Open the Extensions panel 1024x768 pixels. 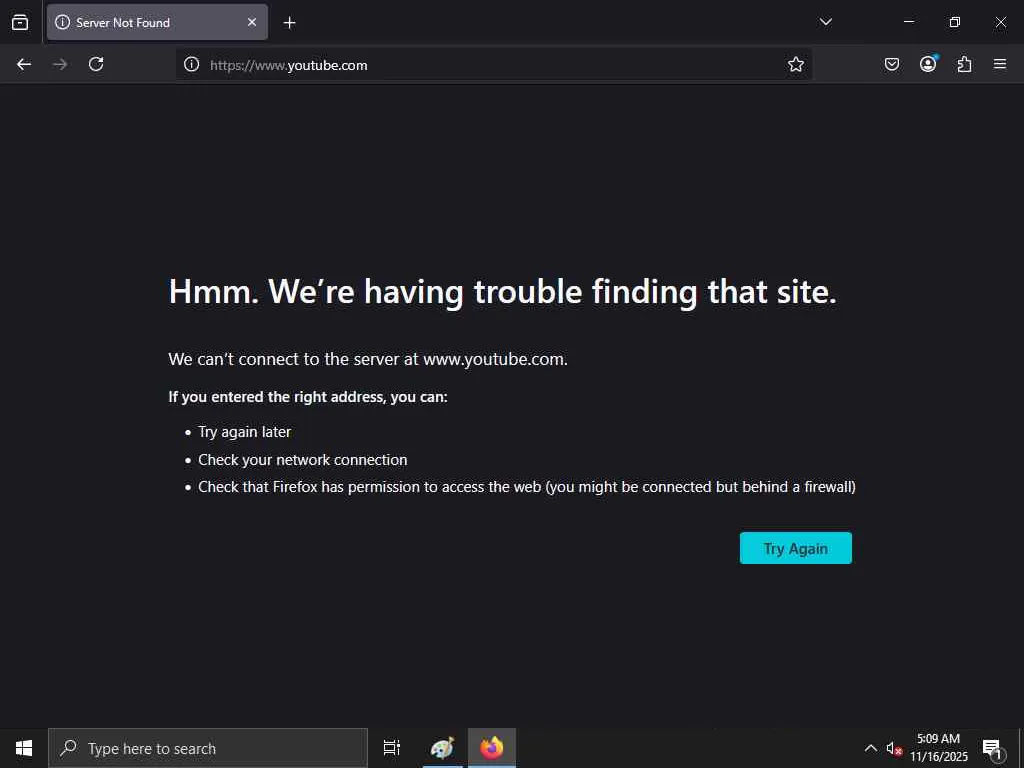(x=964, y=64)
